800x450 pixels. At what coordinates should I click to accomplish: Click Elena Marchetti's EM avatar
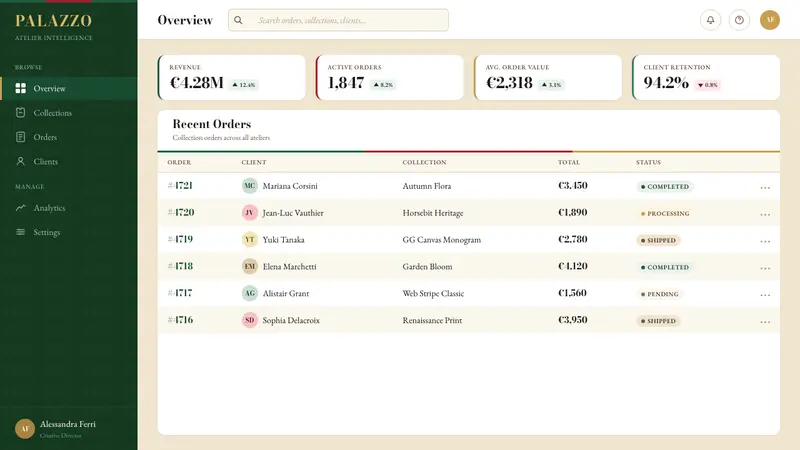(x=249, y=266)
